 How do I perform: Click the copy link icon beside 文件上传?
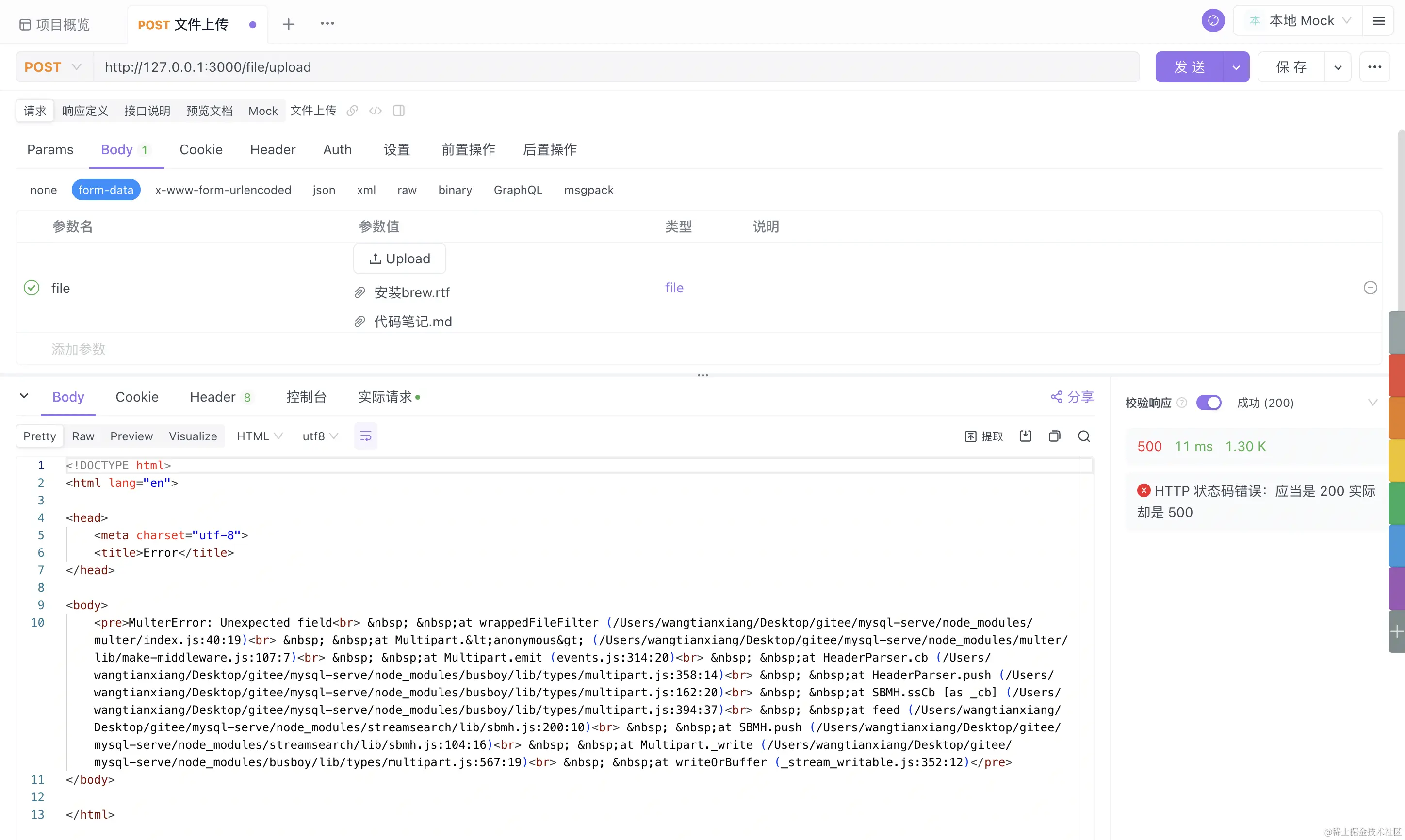352,111
